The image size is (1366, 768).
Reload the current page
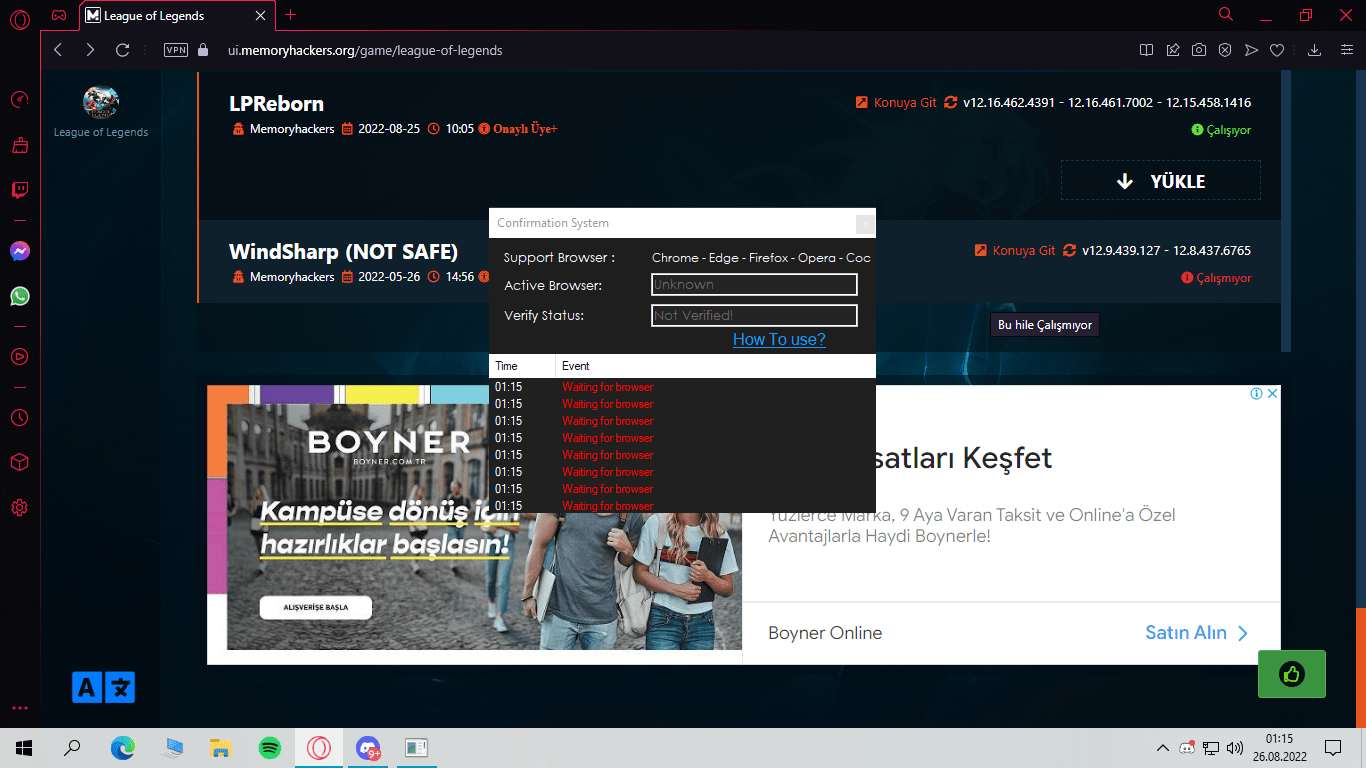coord(123,50)
